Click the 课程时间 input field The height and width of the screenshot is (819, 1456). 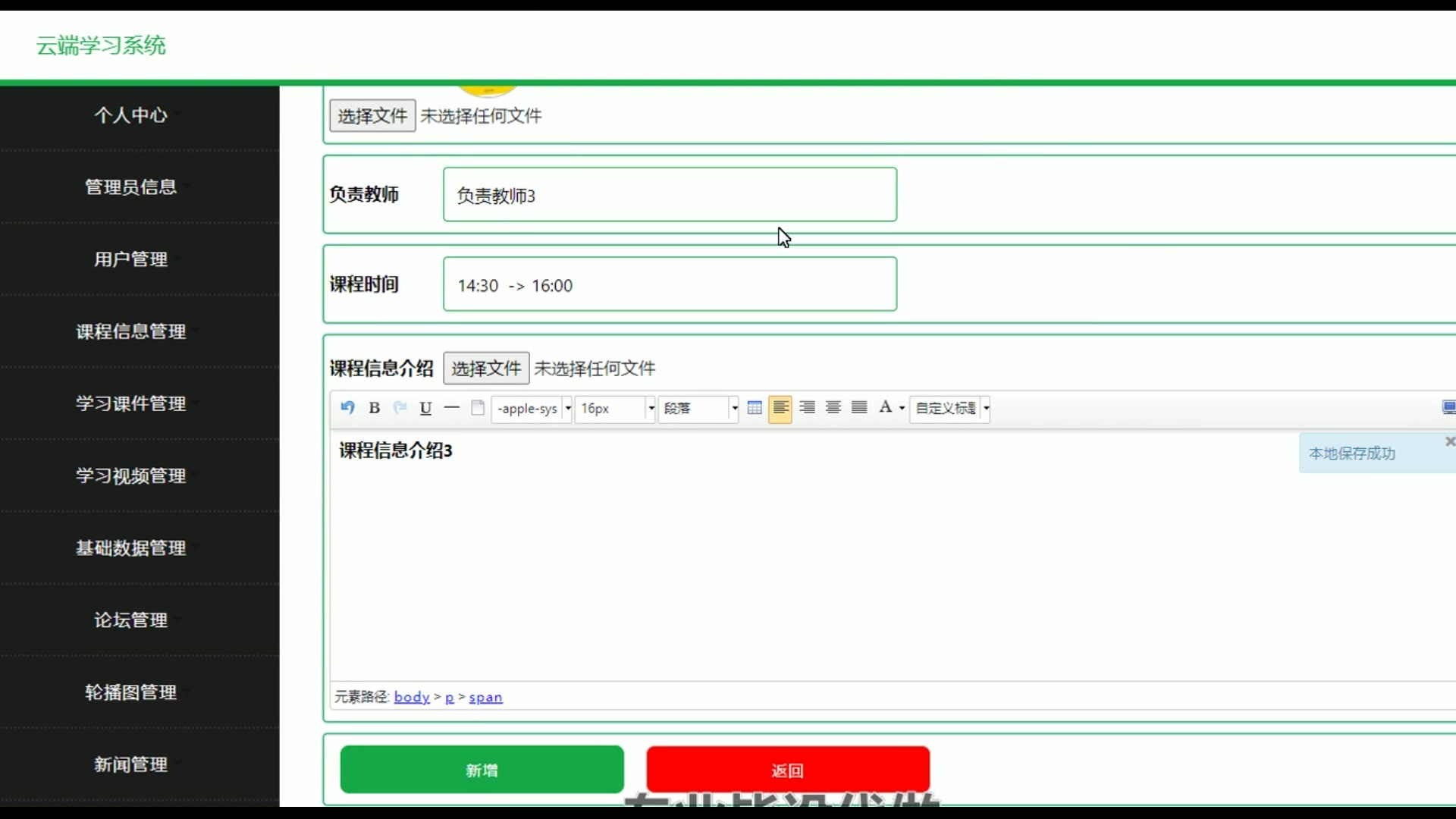(670, 284)
